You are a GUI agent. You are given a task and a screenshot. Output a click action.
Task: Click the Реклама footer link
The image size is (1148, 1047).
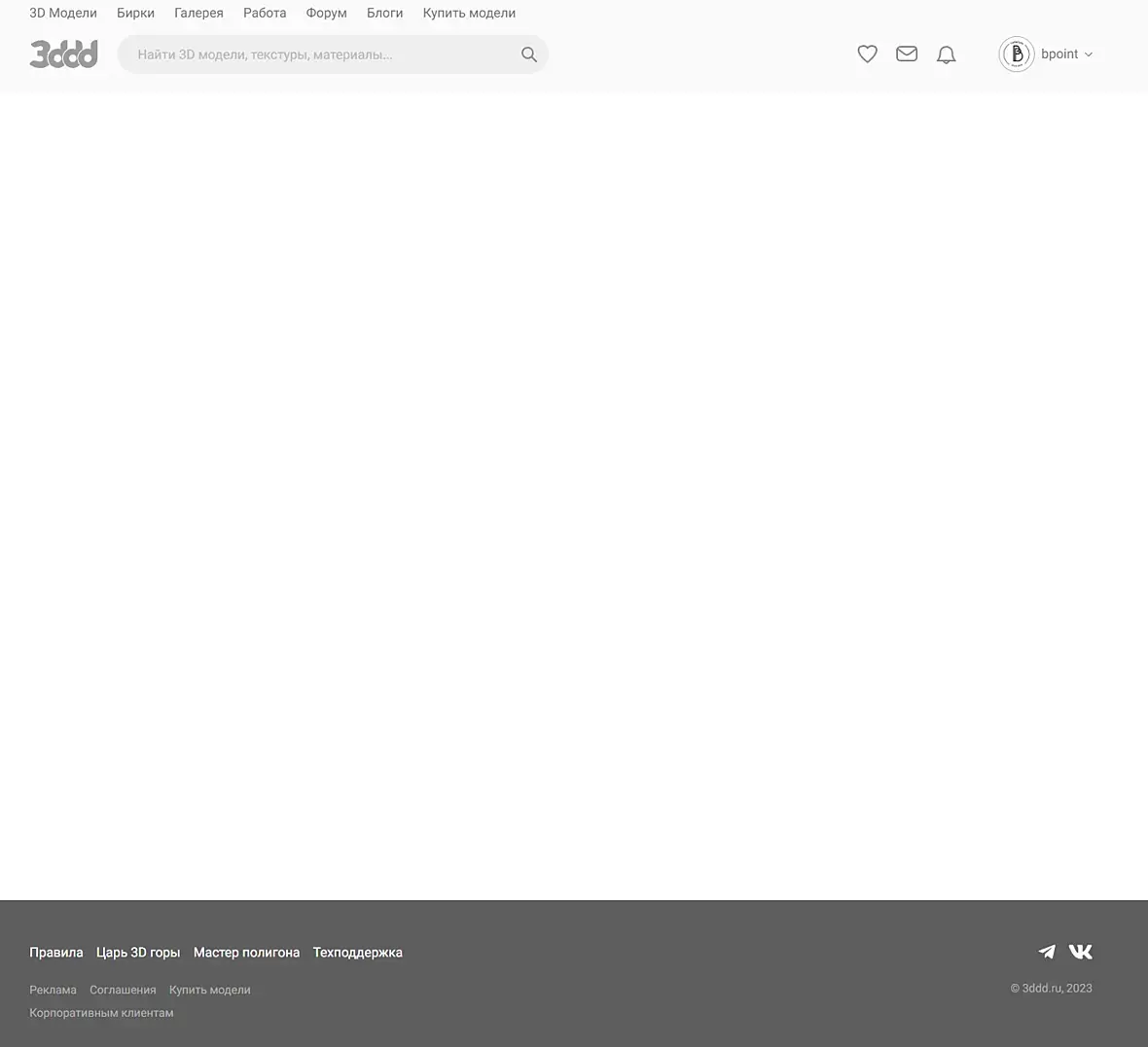(x=53, y=990)
